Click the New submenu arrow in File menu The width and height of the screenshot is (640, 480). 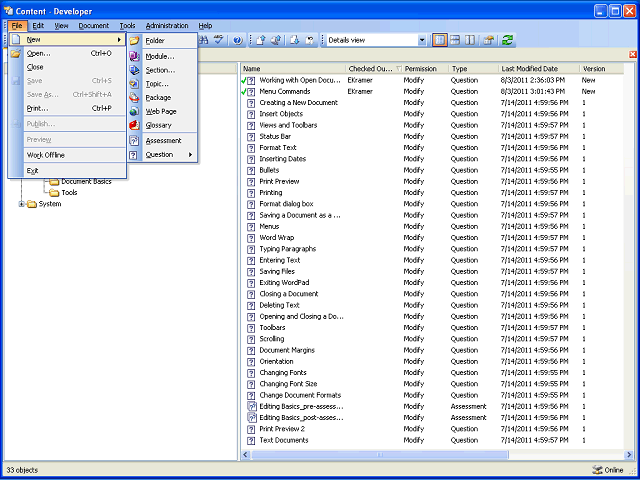tap(119, 40)
